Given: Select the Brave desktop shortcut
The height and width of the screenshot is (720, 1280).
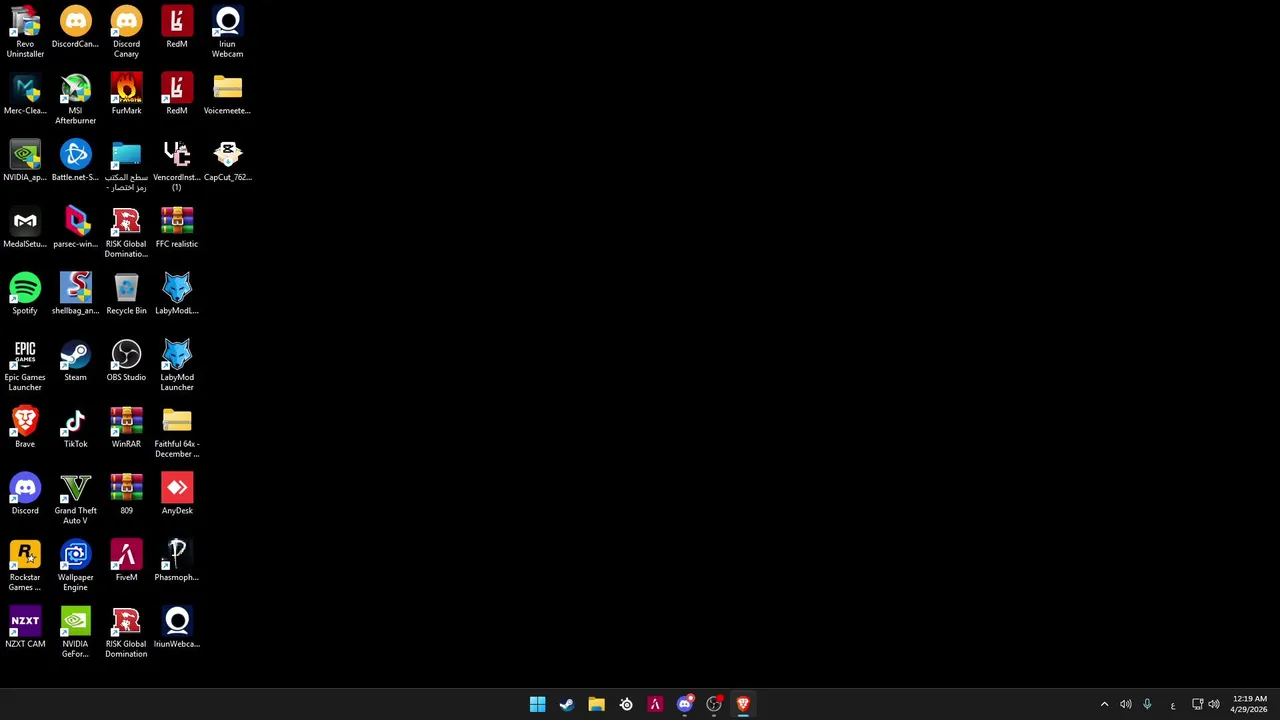Looking at the screenshot, I should click(25, 427).
